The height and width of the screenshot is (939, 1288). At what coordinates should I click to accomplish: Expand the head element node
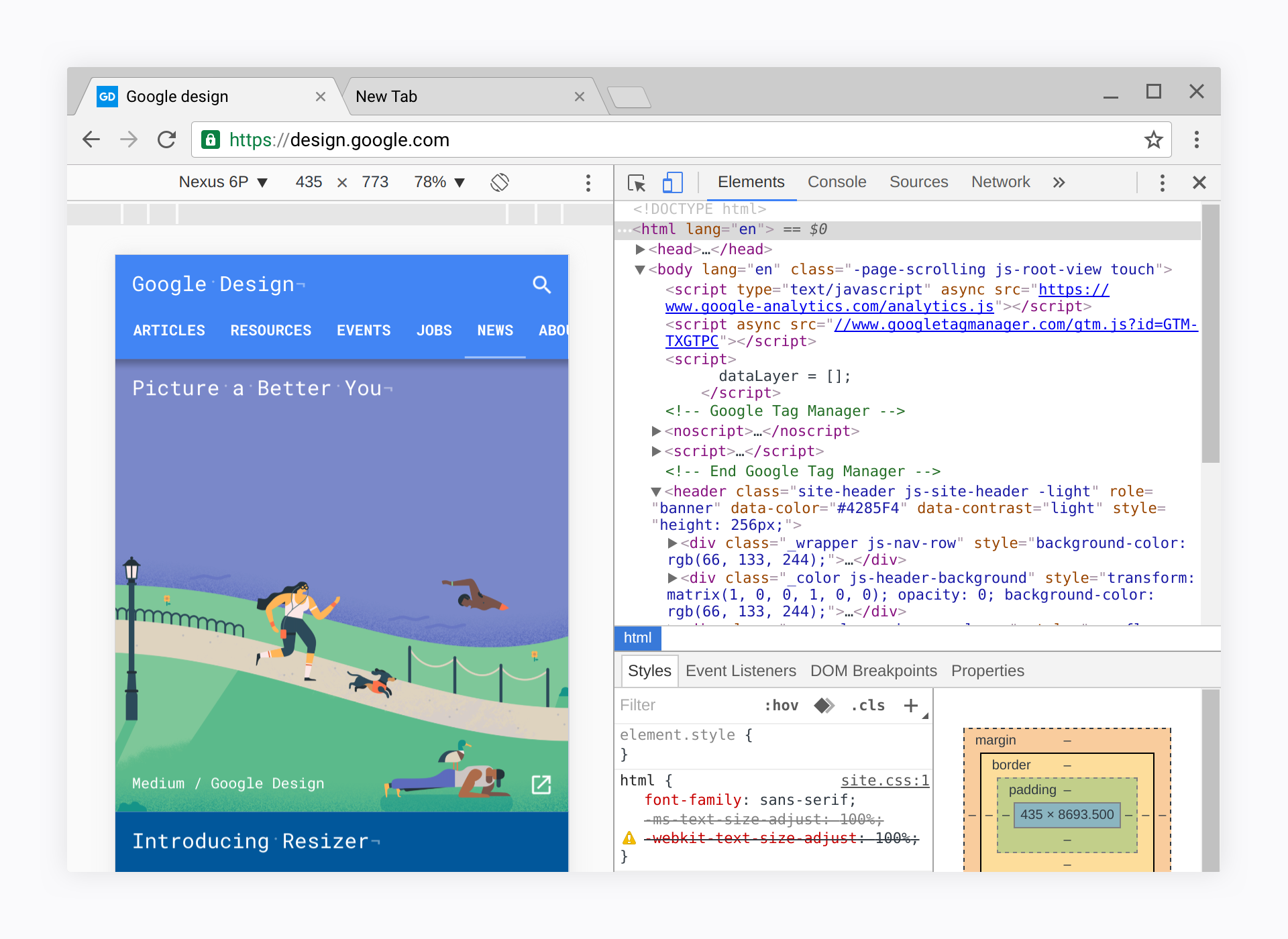(641, 250)
